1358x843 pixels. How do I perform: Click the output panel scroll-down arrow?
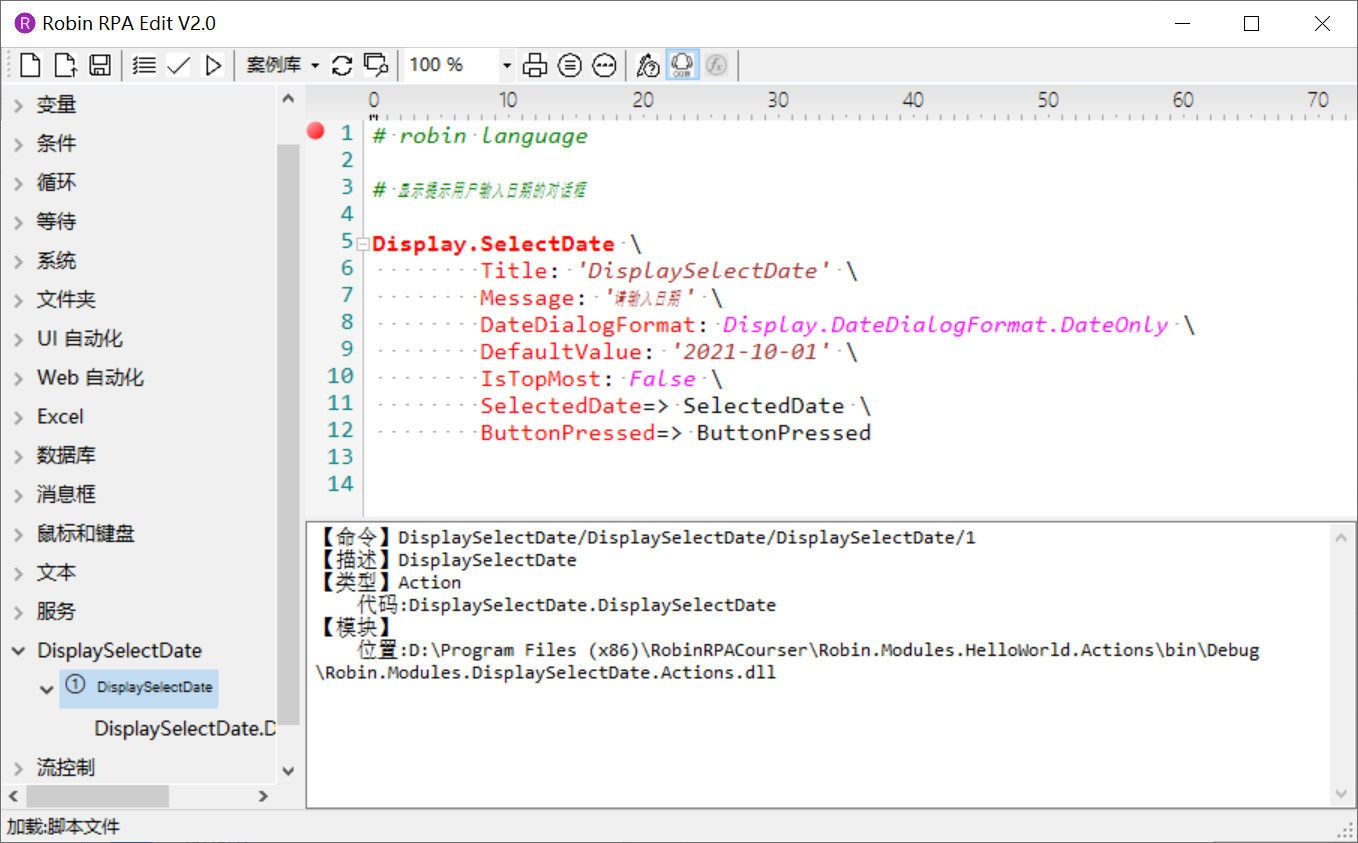[x=1342, y=794]
